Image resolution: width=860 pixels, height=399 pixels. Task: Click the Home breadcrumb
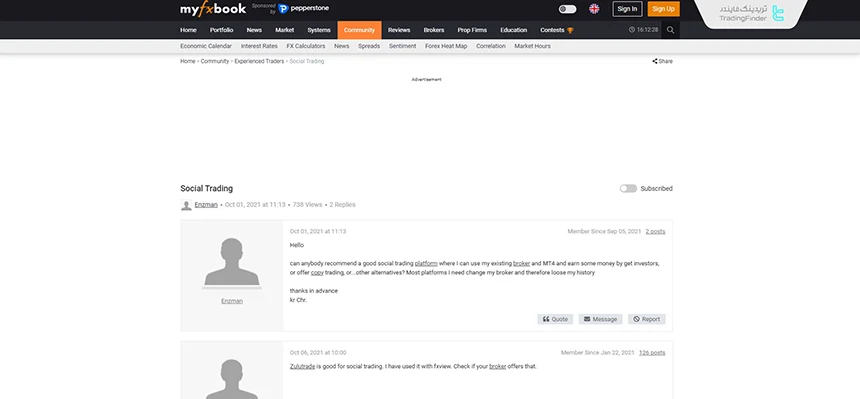click(188, 61)
